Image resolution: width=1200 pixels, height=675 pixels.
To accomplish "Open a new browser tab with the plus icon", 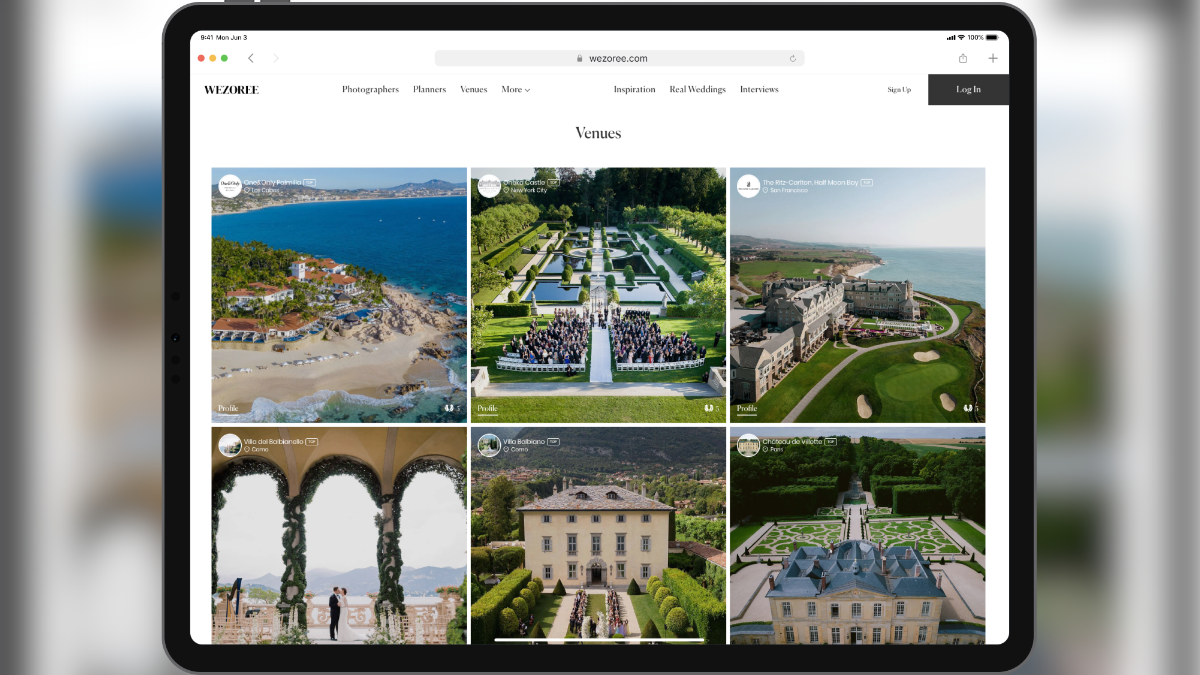I will click(992, 58).
